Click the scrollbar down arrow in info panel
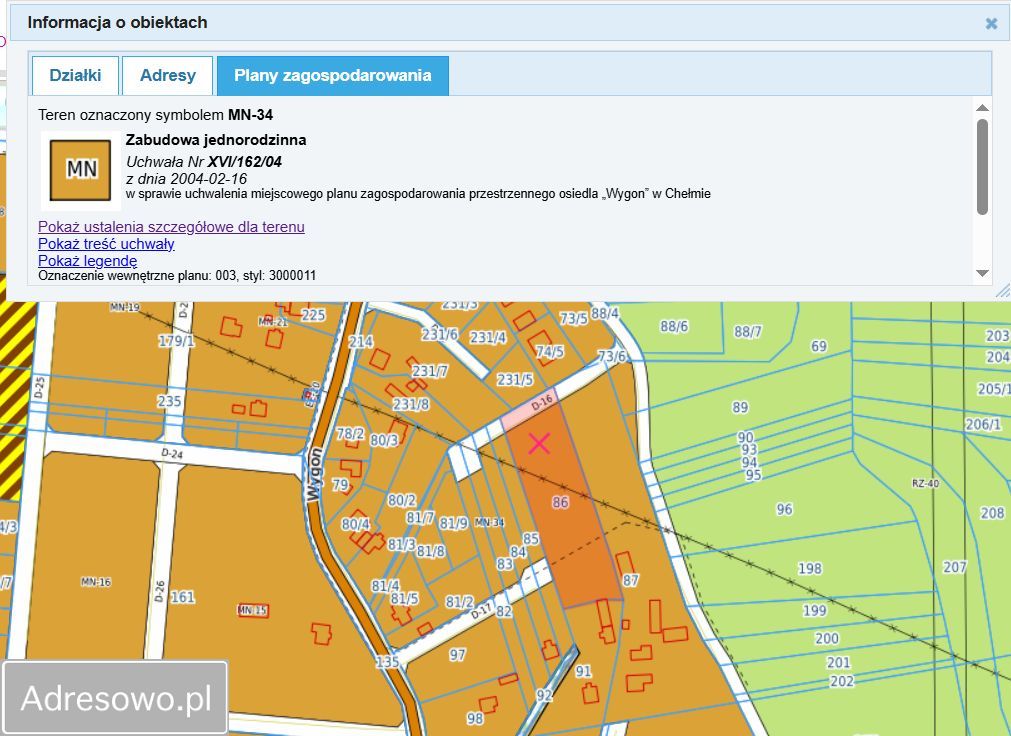Screen dimensions: 1011x736 [982, 274]
